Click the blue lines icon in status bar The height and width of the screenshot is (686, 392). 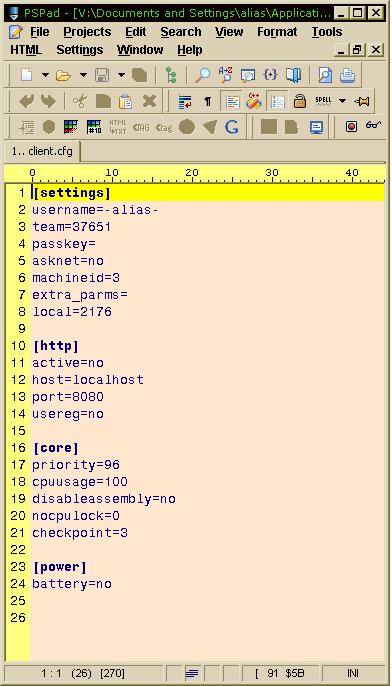pos(192,673)
